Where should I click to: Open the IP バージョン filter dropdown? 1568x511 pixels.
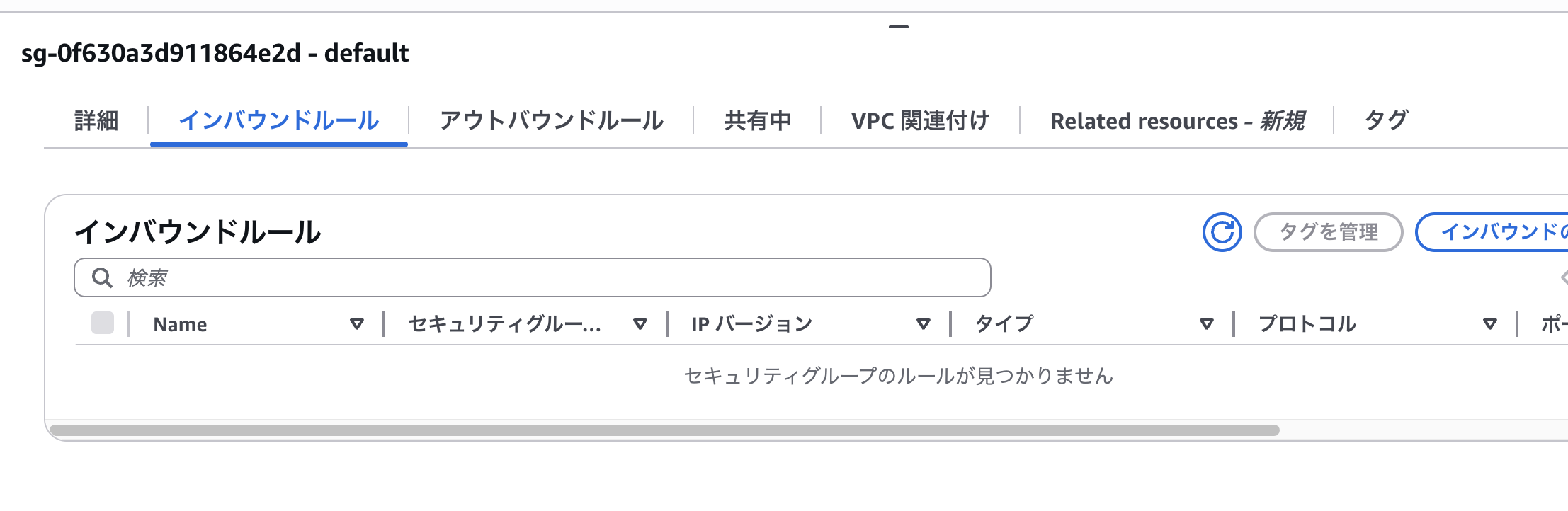coord(924,324)
